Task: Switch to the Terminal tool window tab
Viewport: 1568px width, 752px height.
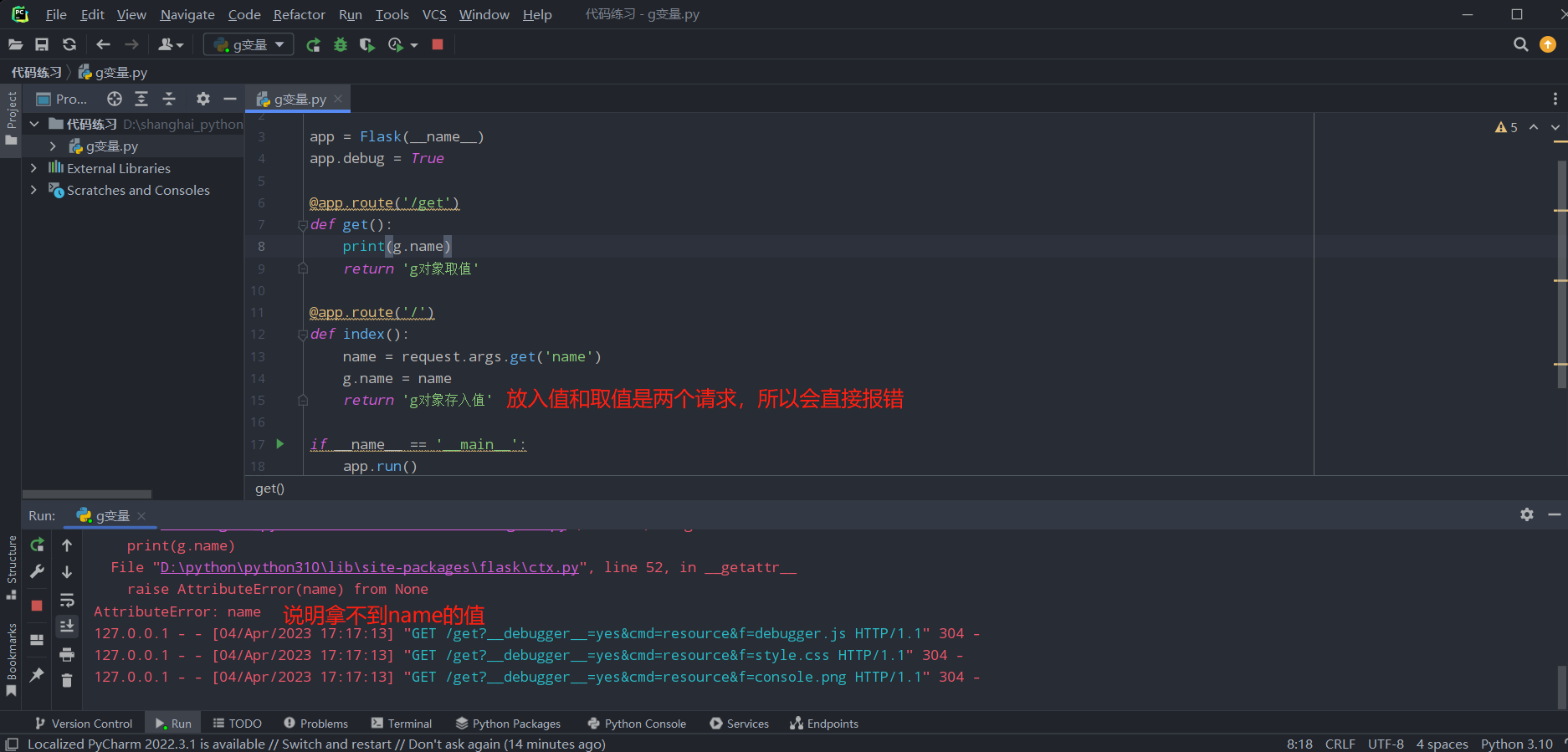Action: coord(402,724)
